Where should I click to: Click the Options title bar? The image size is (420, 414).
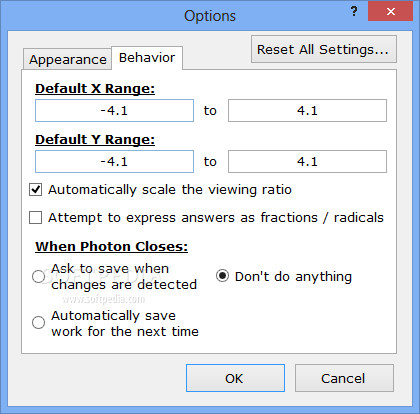[210, 16]
